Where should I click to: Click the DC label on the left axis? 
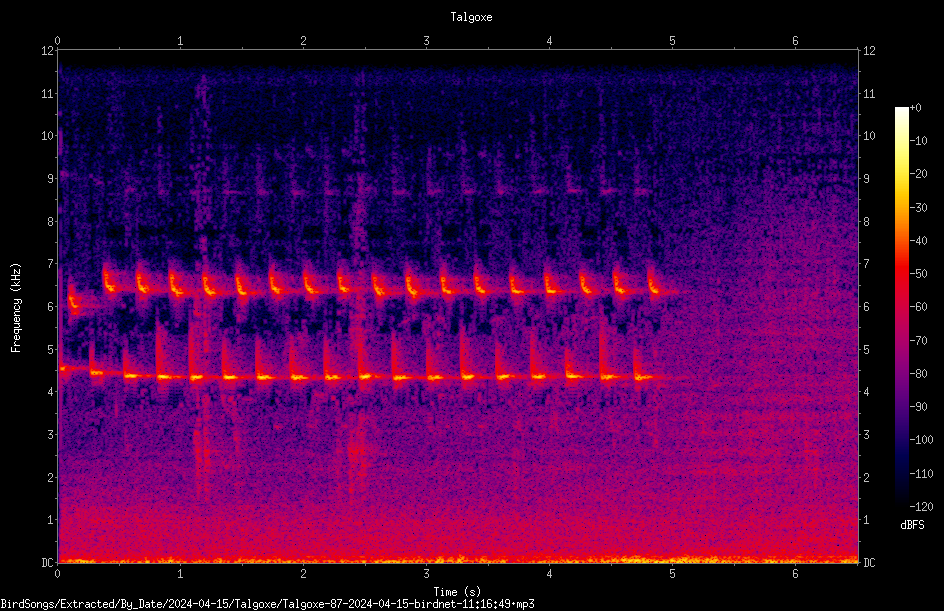click(48, 563)
